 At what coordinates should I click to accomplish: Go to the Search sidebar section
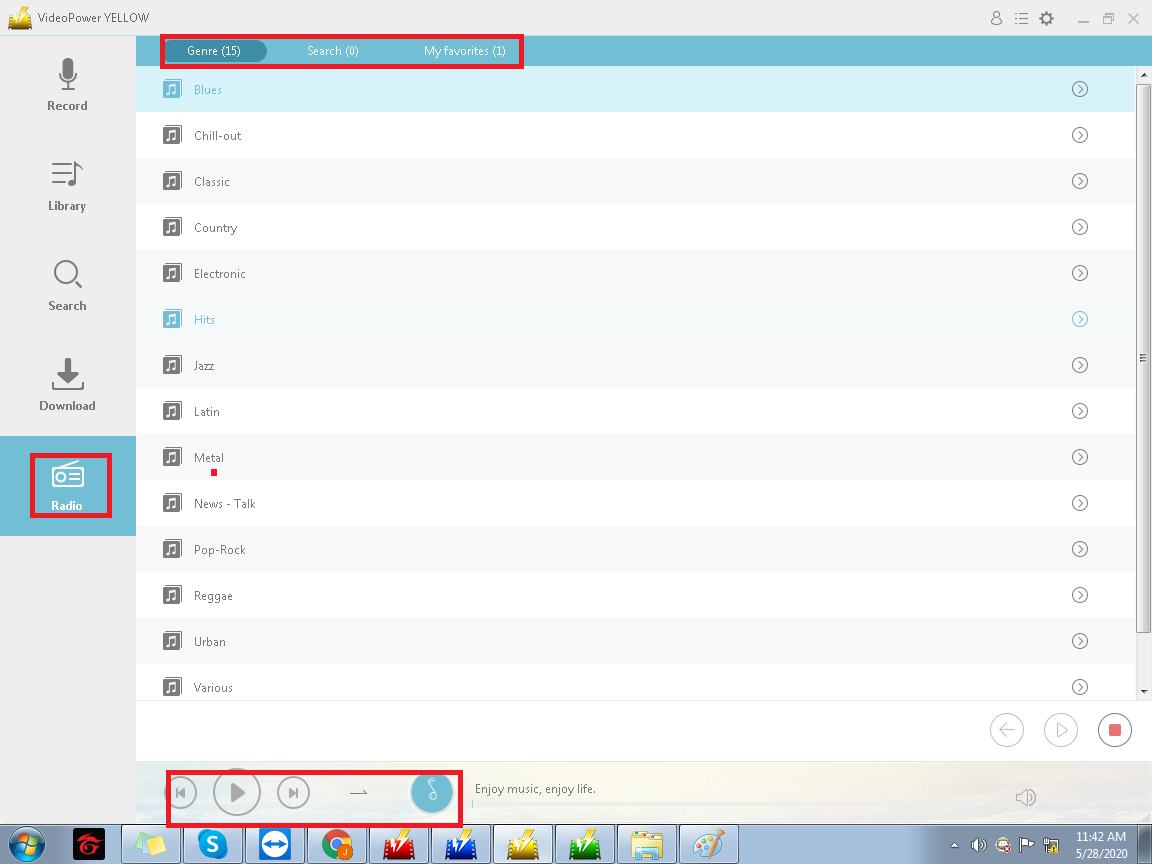67,285
